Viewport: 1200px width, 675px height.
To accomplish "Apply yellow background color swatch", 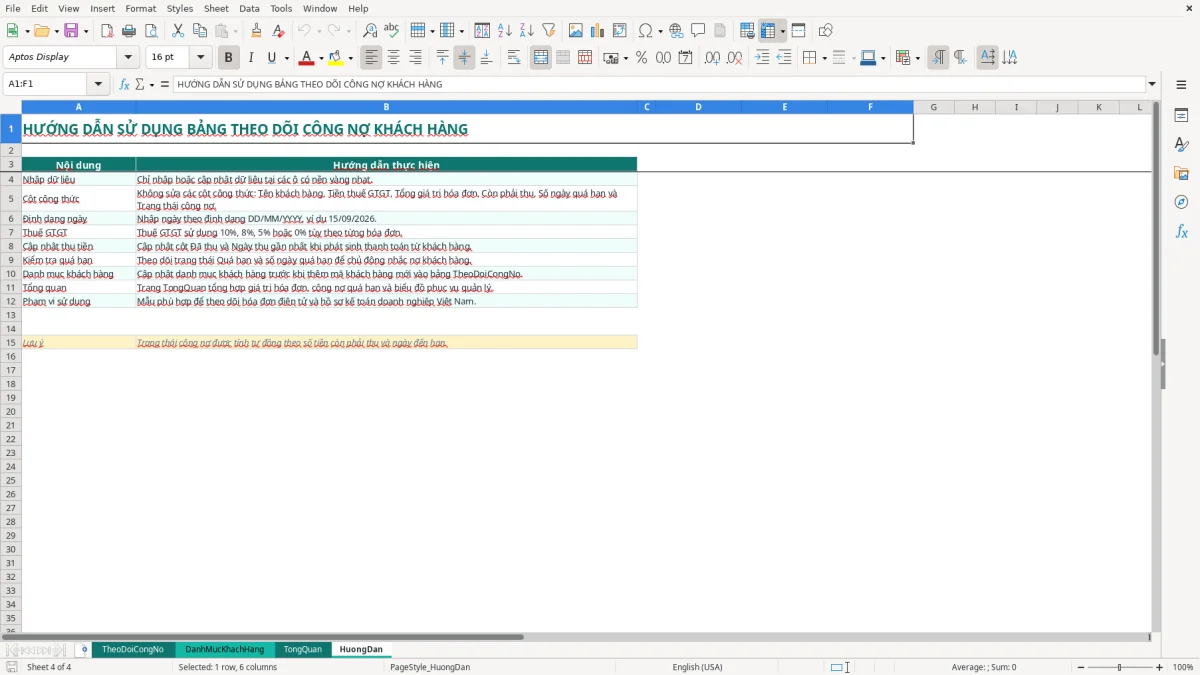I will pyautogui.click(x=335, y=58).
